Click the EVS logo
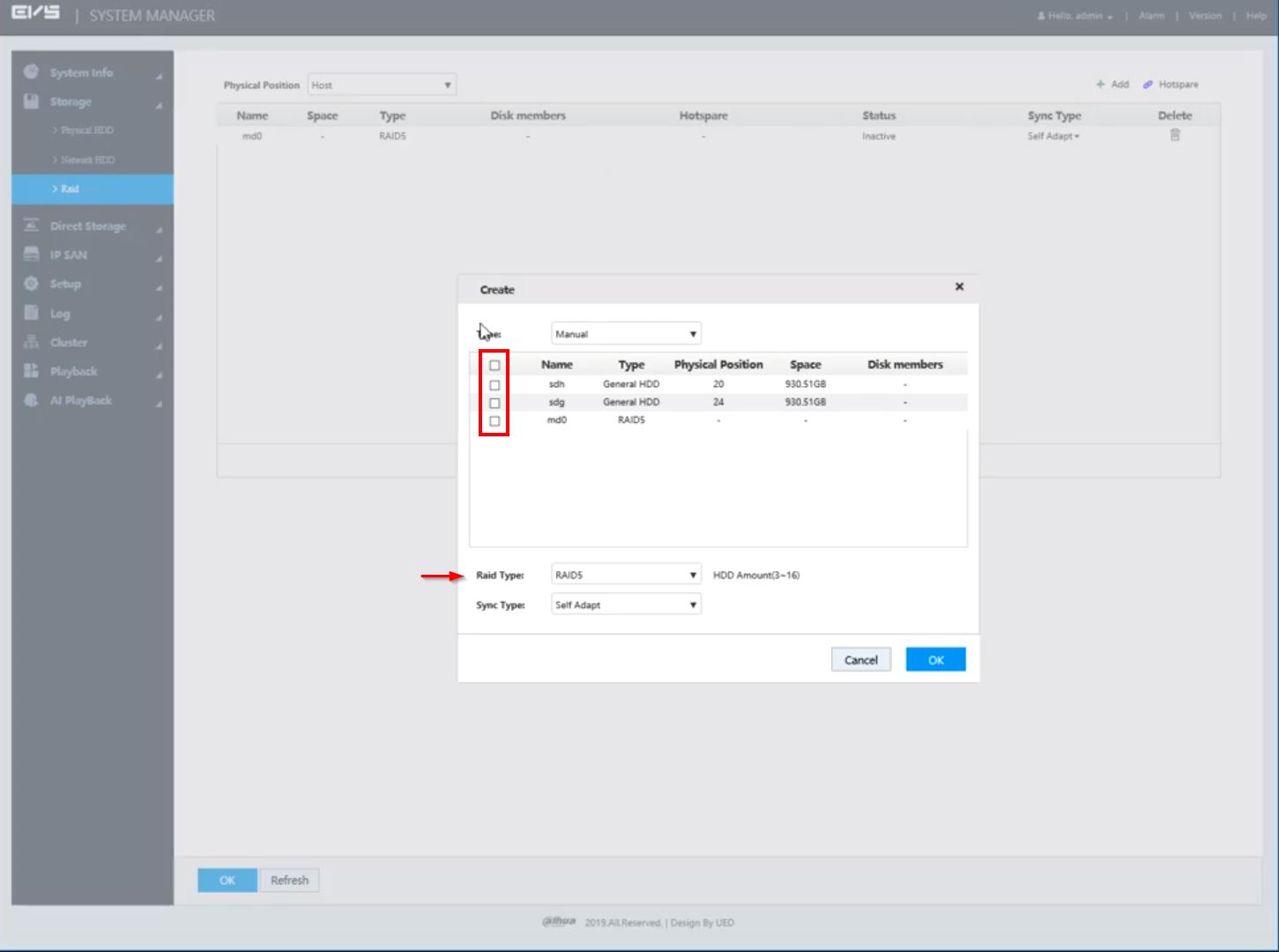Screen dimensions: 1279x952 coord(35,14)
